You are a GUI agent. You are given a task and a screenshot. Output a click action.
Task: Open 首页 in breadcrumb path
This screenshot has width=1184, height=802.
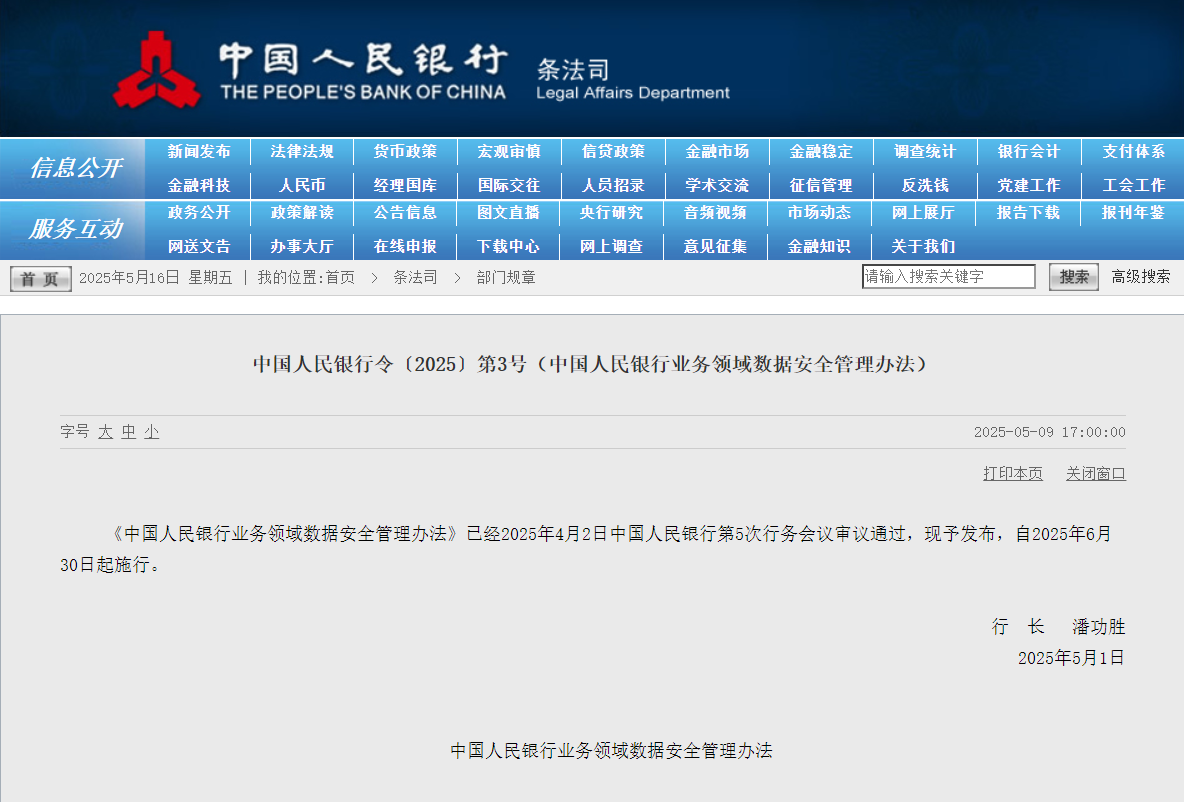click(x=340, y=278)
